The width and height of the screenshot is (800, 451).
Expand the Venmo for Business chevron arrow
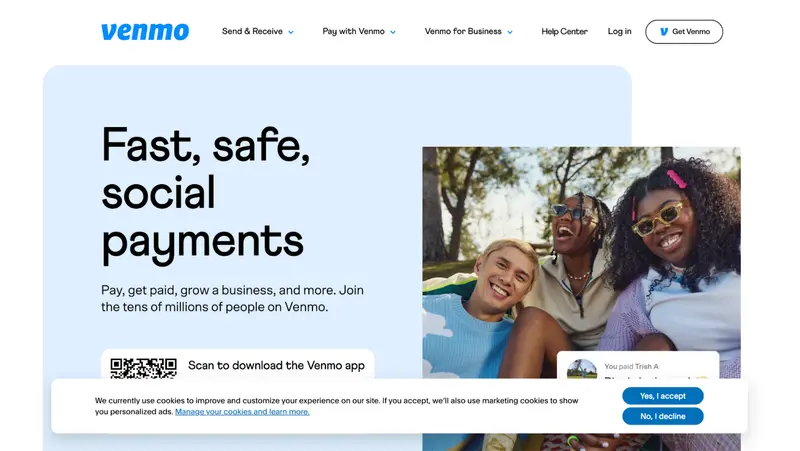510,32
